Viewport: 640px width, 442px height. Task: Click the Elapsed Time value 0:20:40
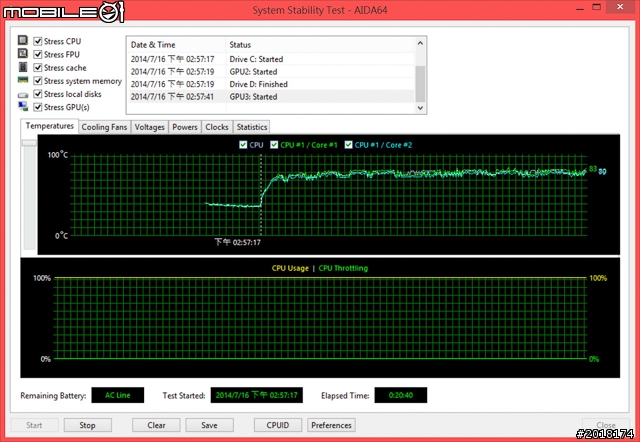[x=401, y=395]
